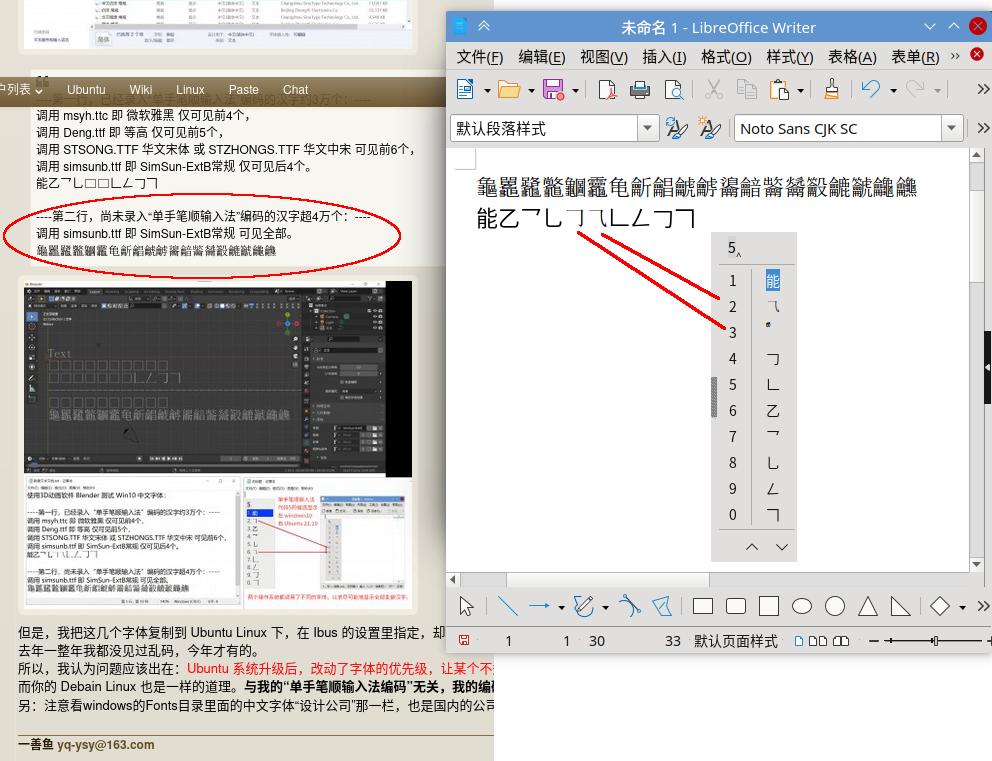
Task: Switch to single-page view layout
Action: click(798, 641)
